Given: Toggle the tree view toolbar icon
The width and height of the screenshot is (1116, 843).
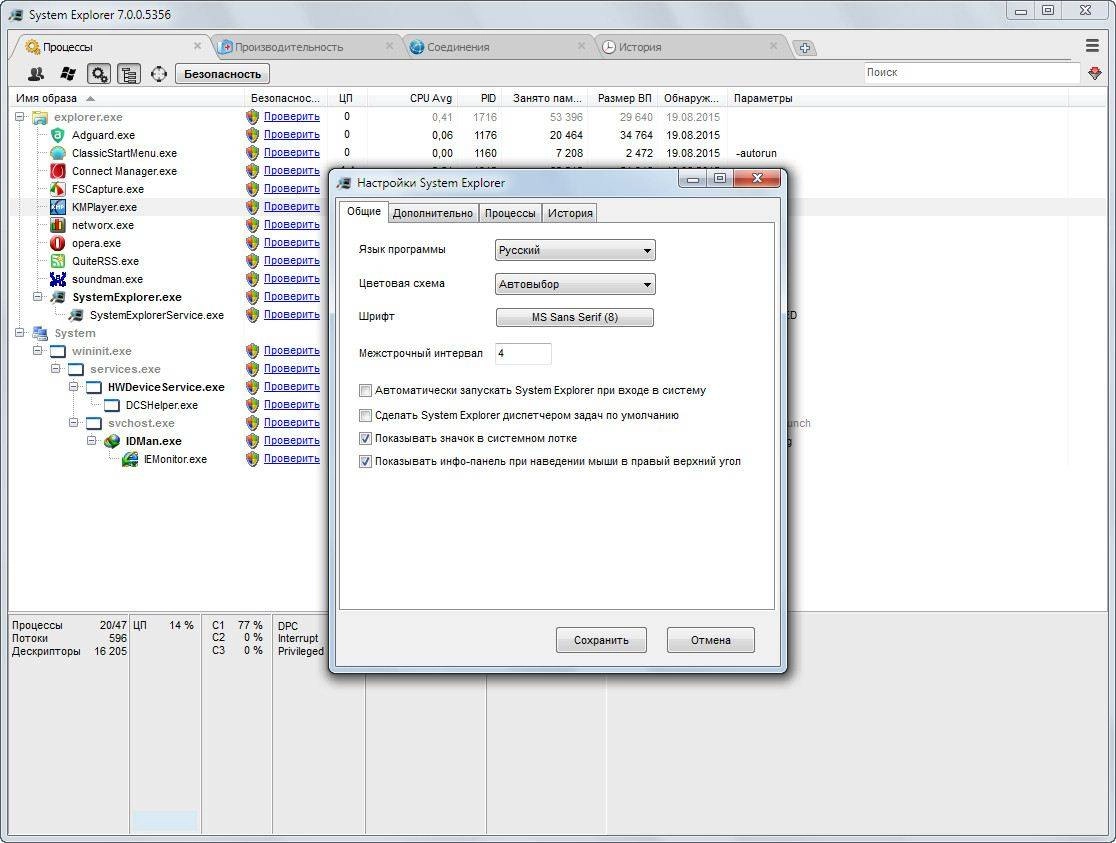Looking at the screenshot, I should pyautogui.click(x=129, y=73).
